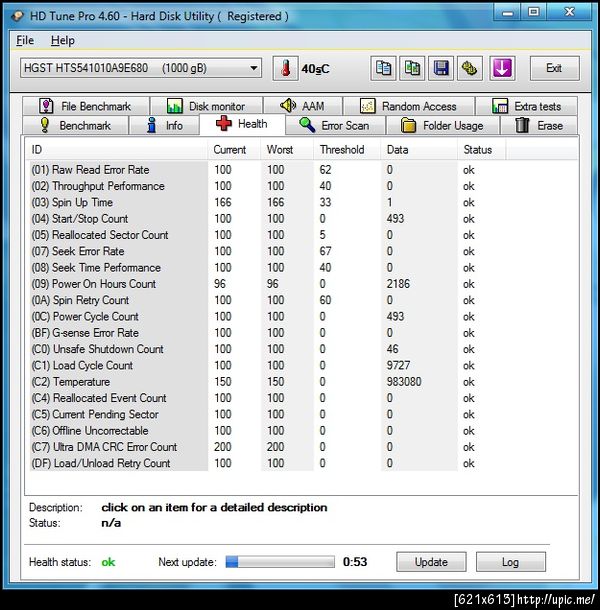This screenshot has width=600, height=610.
Task: Click the green Health status ok text
Action: click(108, 562)
